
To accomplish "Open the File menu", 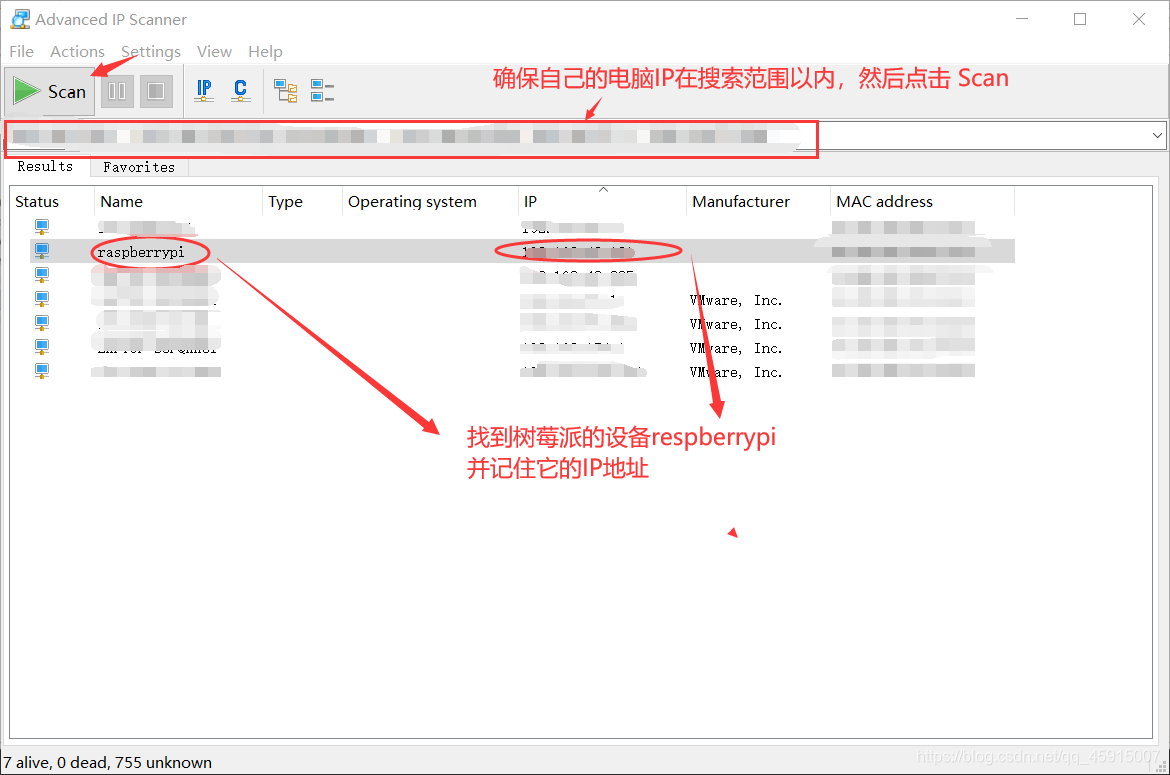I will [x=22, y=51].
